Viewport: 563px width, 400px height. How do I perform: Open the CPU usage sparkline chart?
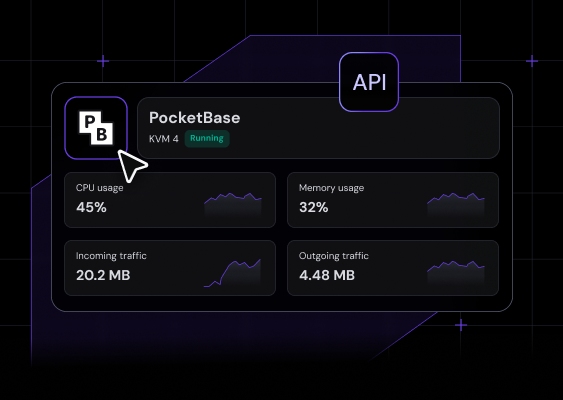233,204
